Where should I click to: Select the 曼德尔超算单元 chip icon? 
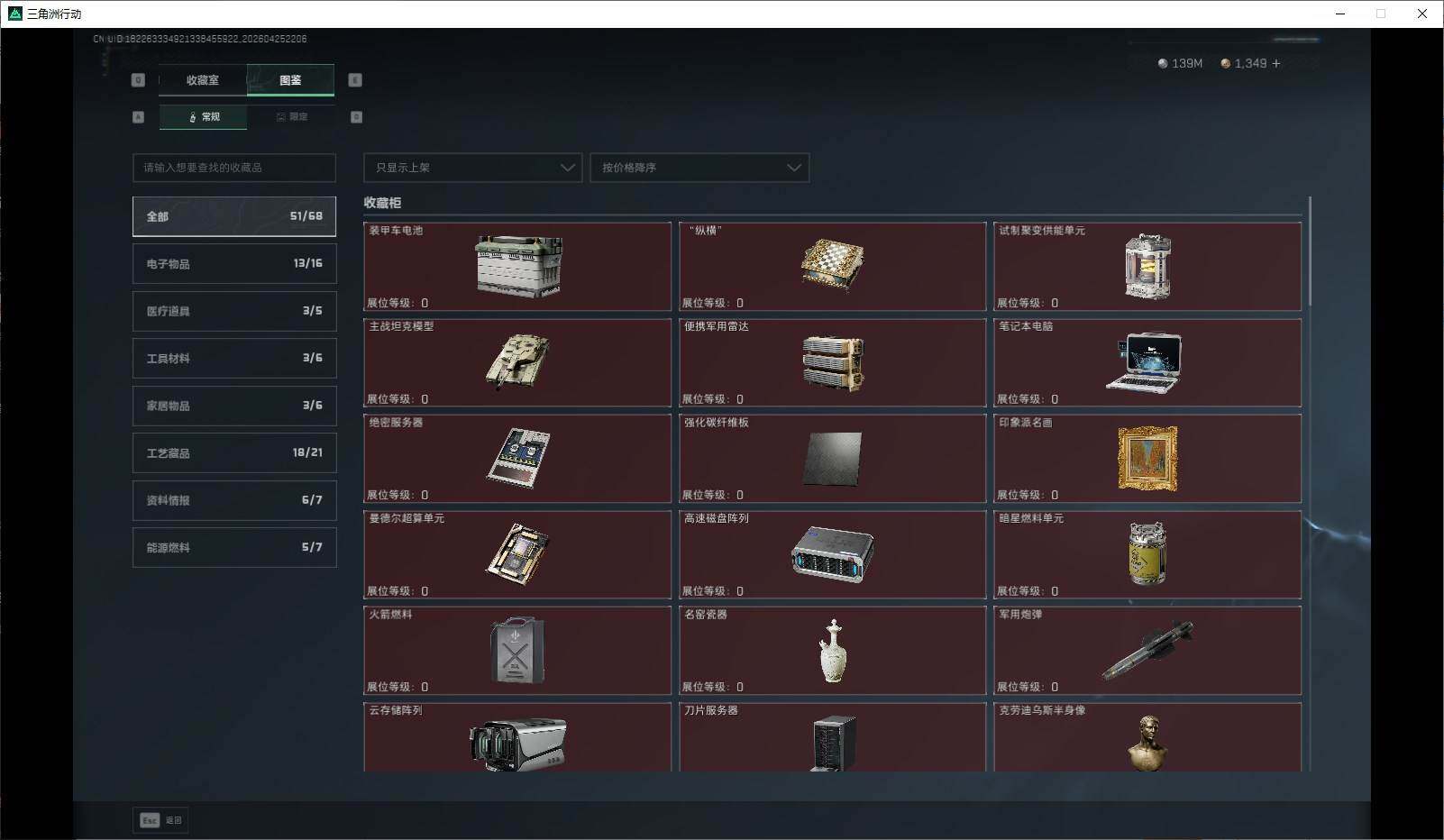[x=517, y=553]
